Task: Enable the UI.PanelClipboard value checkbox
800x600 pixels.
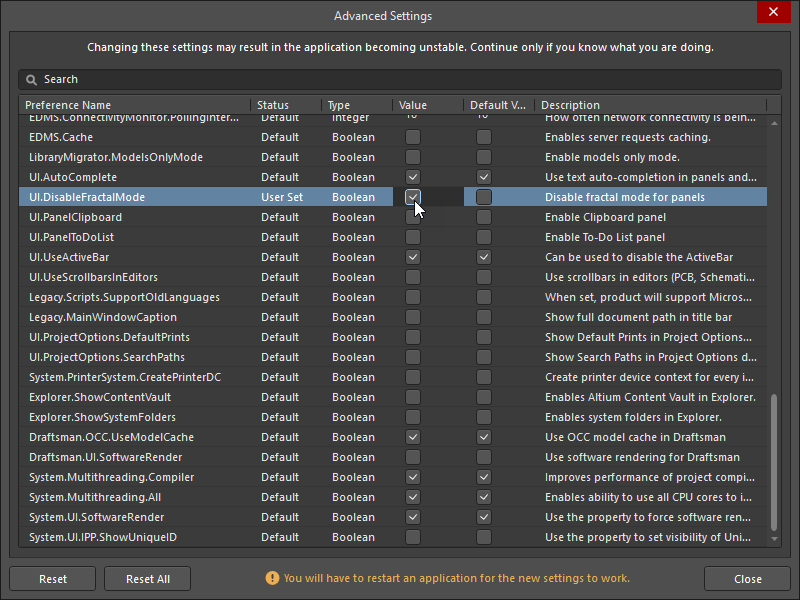Action: pos(412,217)
